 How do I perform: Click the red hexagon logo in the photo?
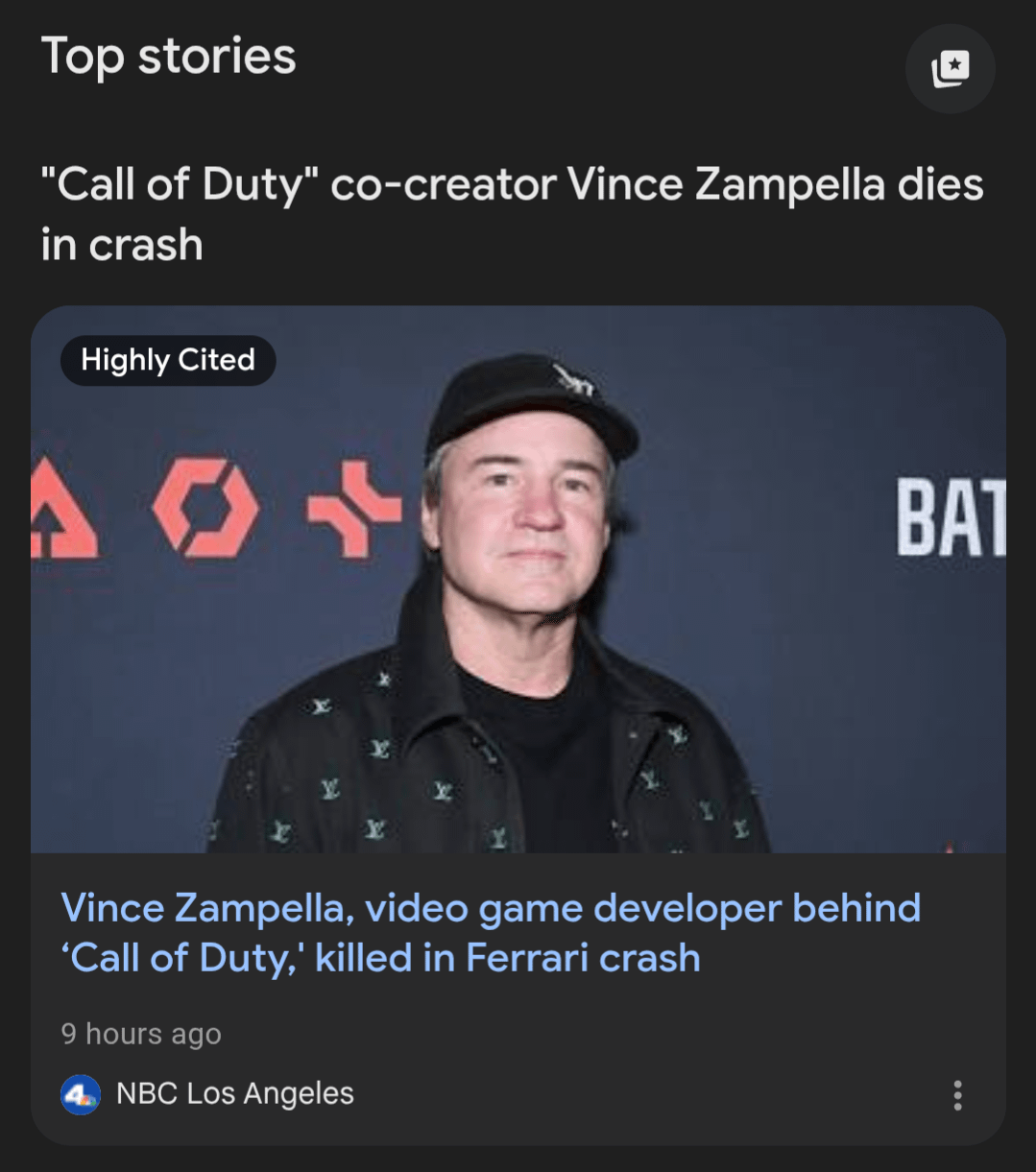[x=204, y=507]
